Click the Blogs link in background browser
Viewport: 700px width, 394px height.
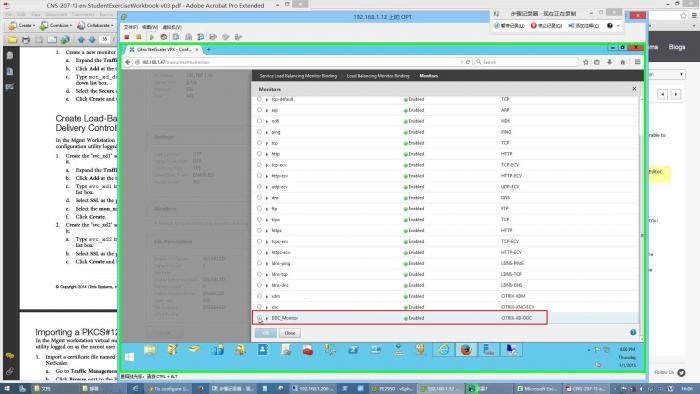[x=677, y=47]
